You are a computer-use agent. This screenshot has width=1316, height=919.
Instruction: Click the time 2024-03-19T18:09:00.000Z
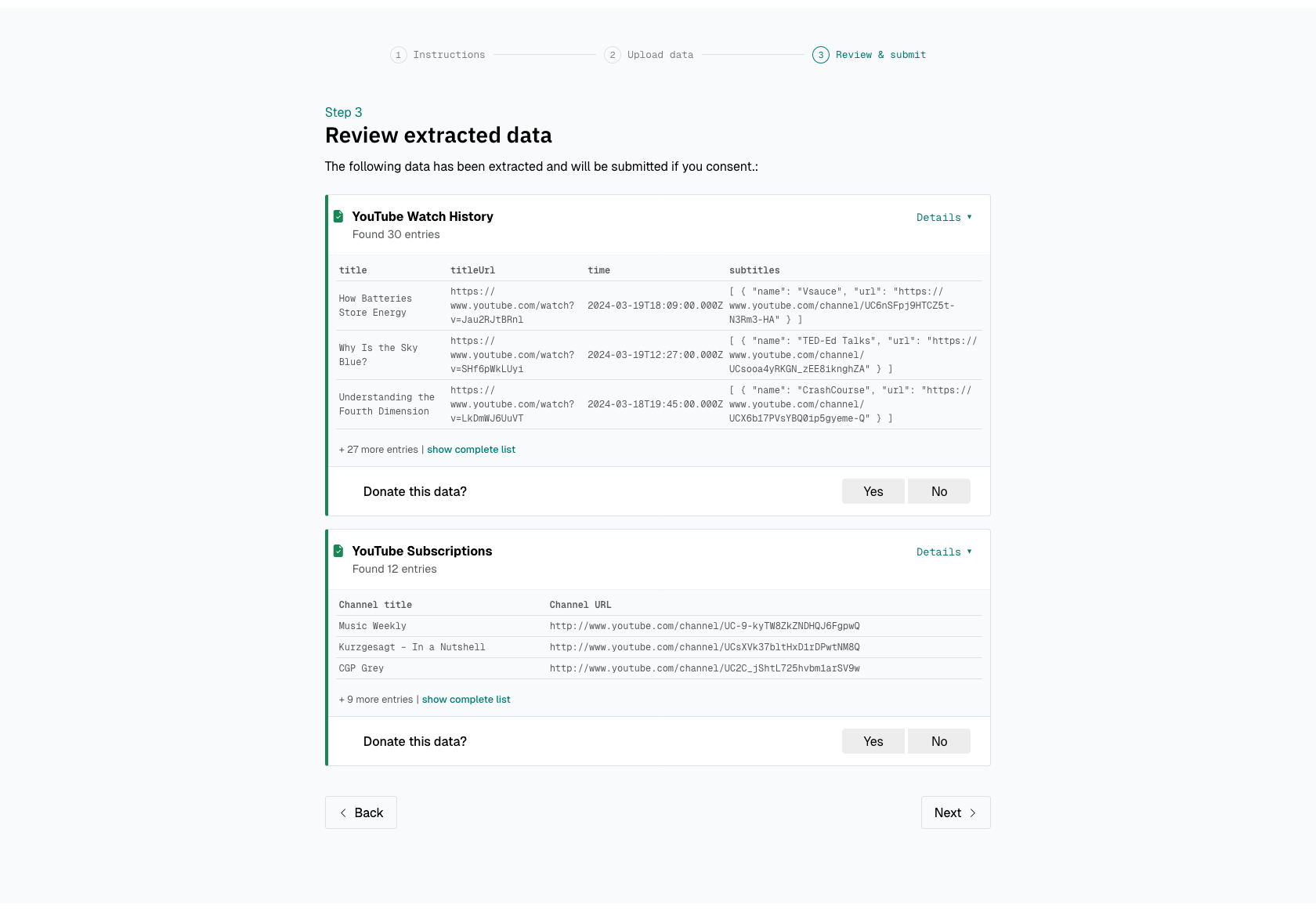655,306
